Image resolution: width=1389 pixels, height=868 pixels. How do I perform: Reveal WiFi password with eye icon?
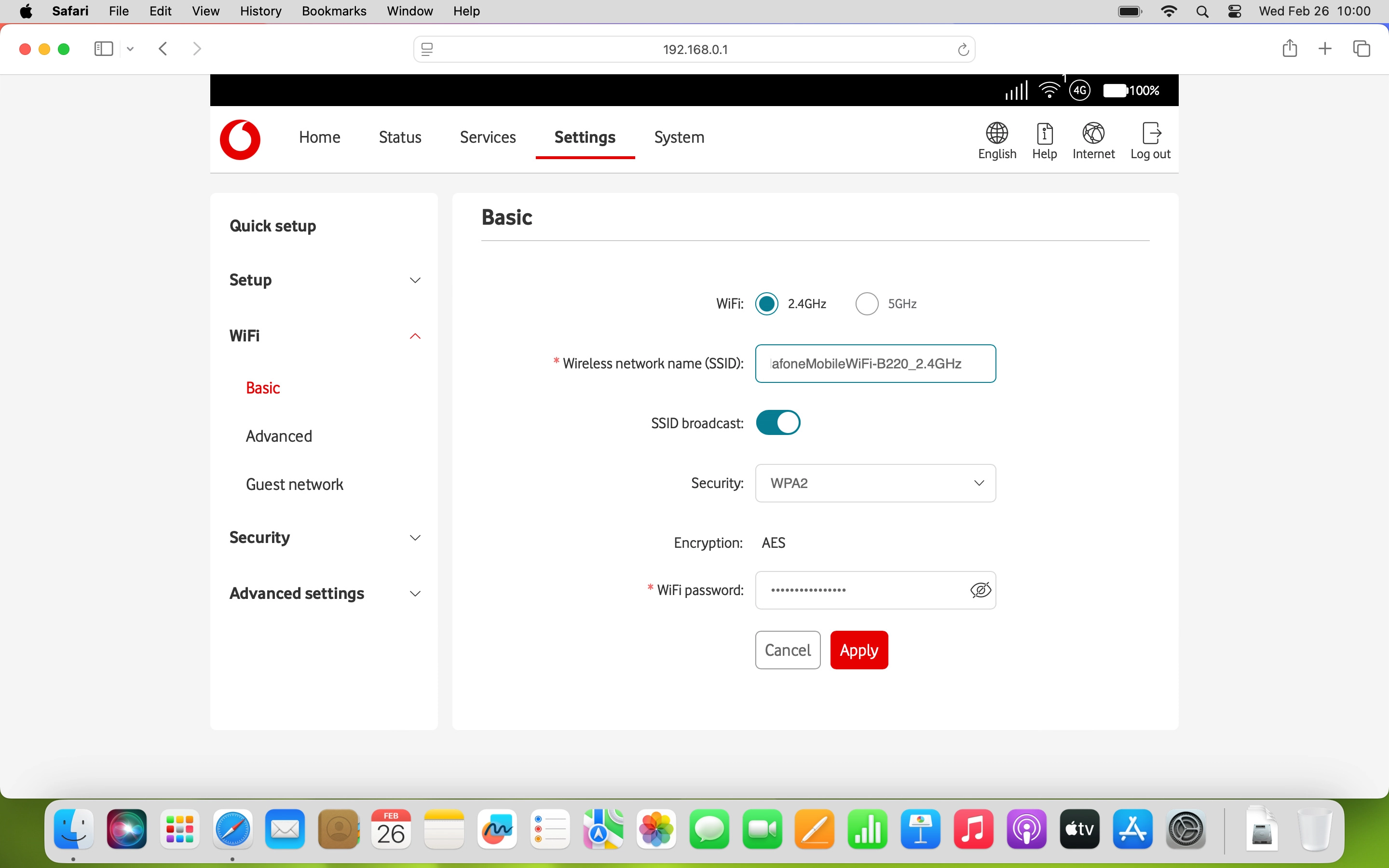pos(980,590)
